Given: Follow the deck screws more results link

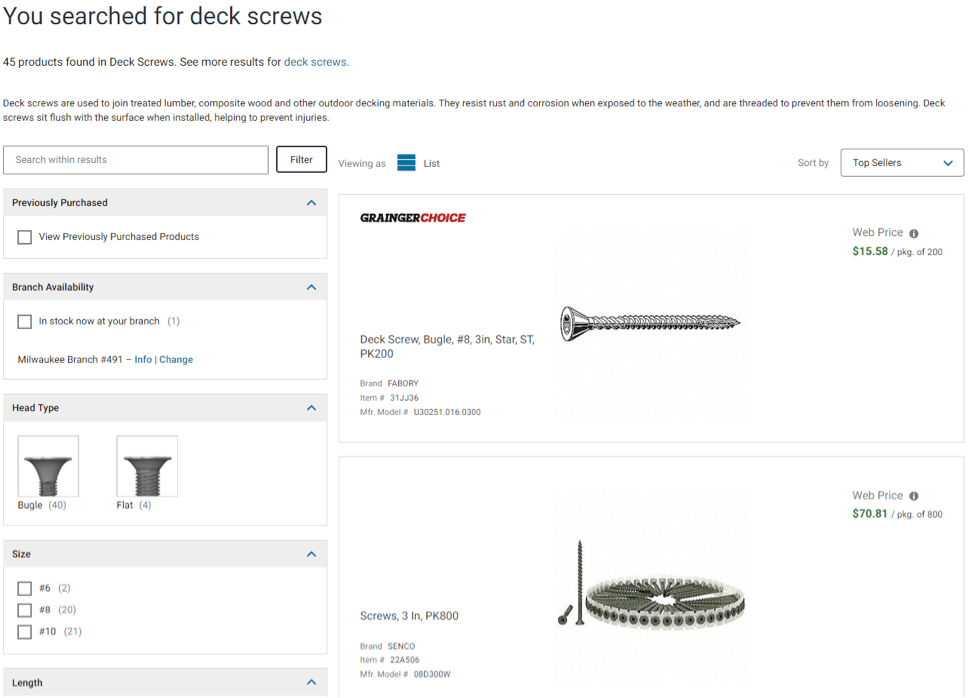Looking at the screenshot, I should tap(316, 62).
